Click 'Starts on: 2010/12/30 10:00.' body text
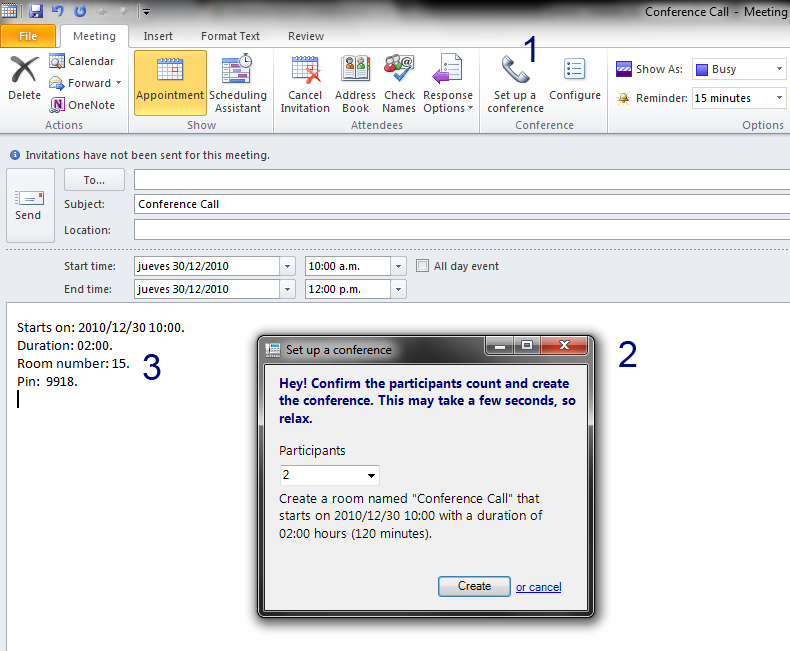 click(x=101, y=328)
